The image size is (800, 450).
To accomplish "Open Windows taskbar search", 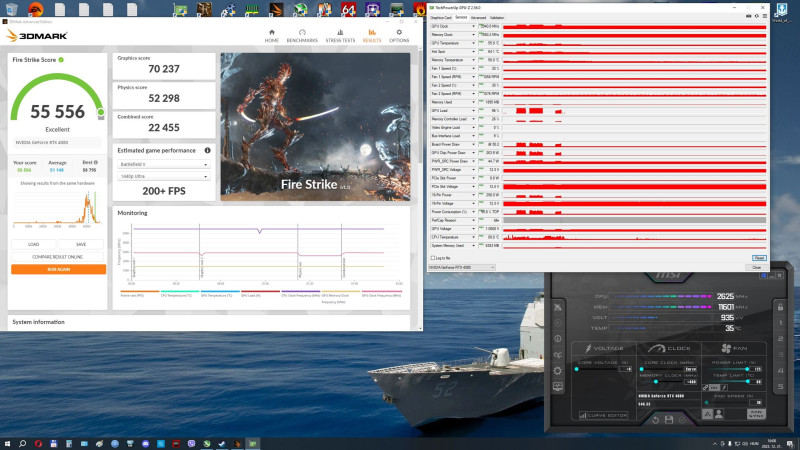I will point(22,444).
